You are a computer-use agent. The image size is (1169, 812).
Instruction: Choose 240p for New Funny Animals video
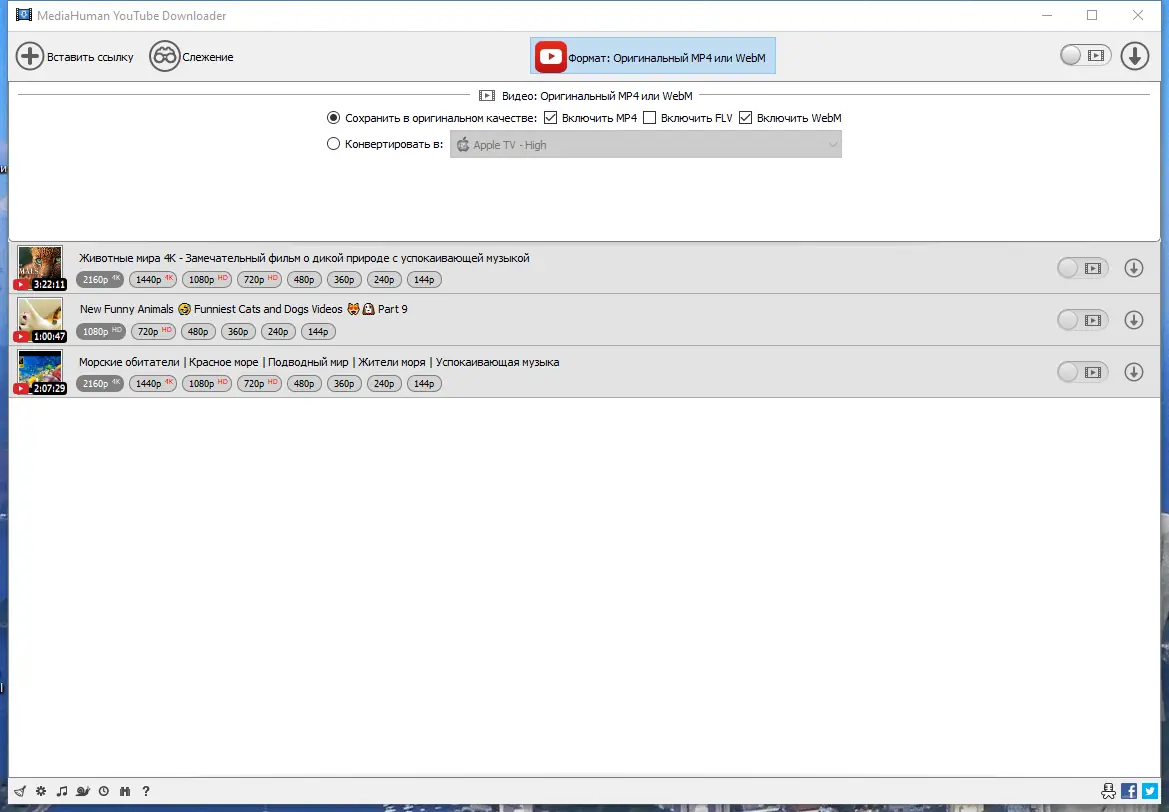coord(278,332)
